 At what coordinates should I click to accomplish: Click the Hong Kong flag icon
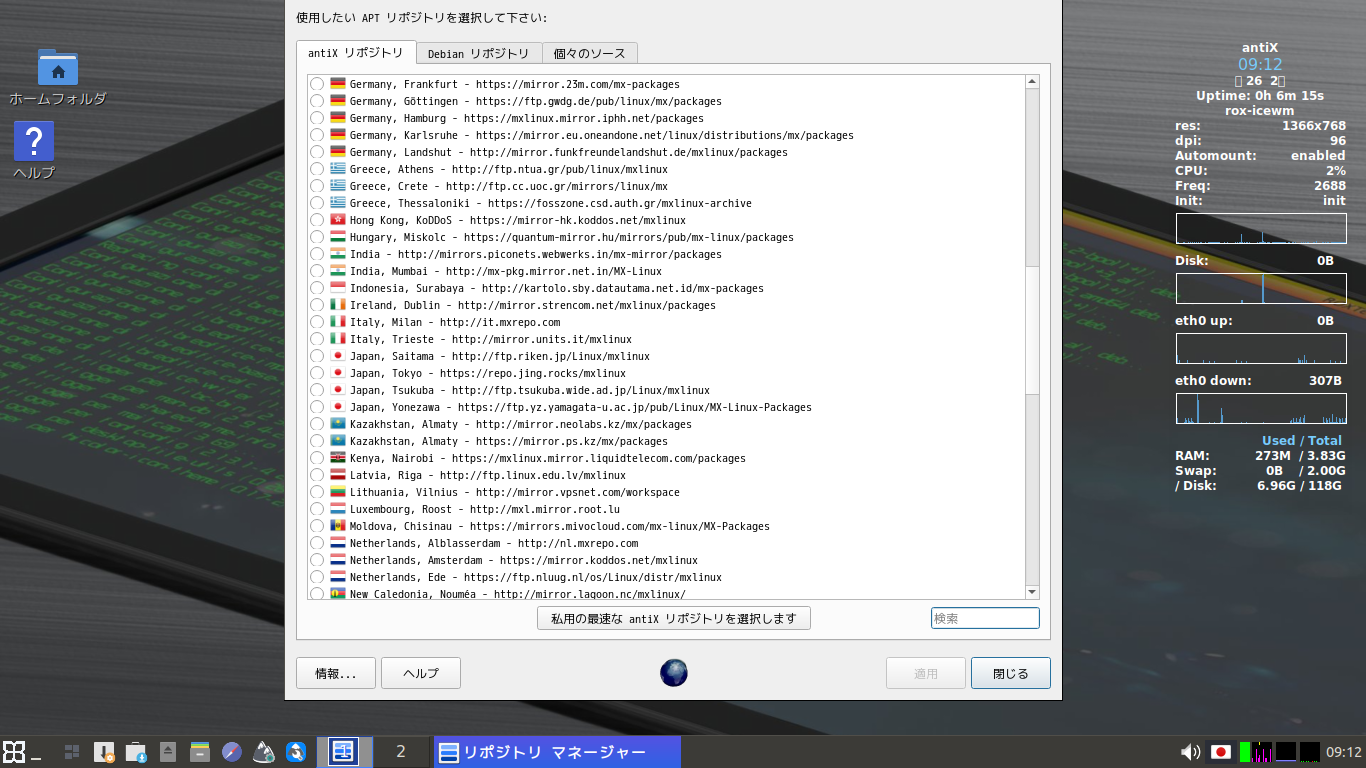(x=338, y=220)
